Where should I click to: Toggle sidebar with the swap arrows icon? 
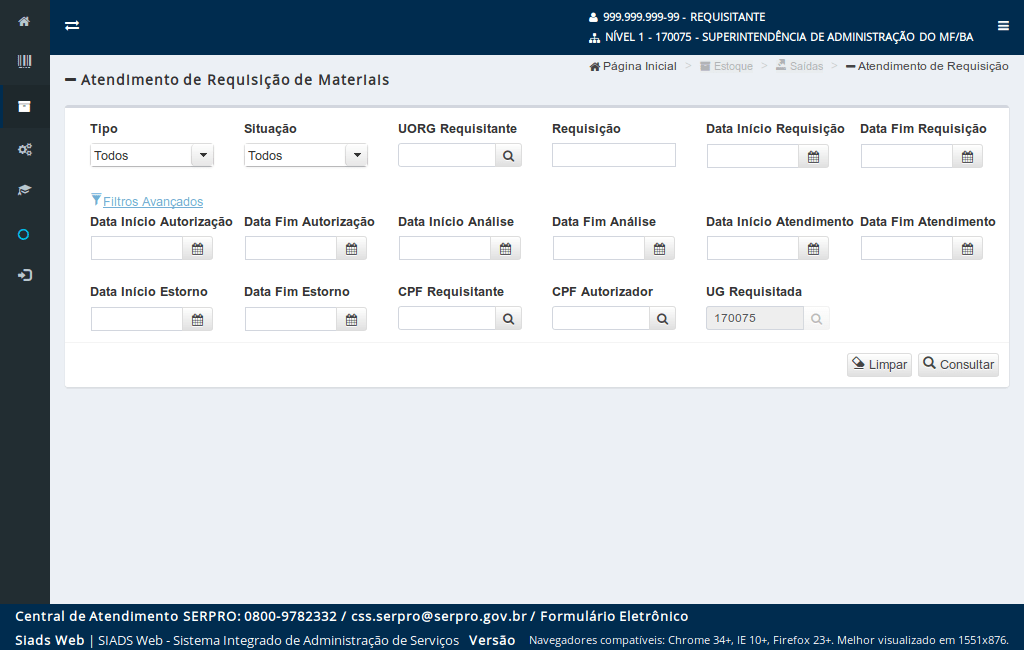pos(72,25)
